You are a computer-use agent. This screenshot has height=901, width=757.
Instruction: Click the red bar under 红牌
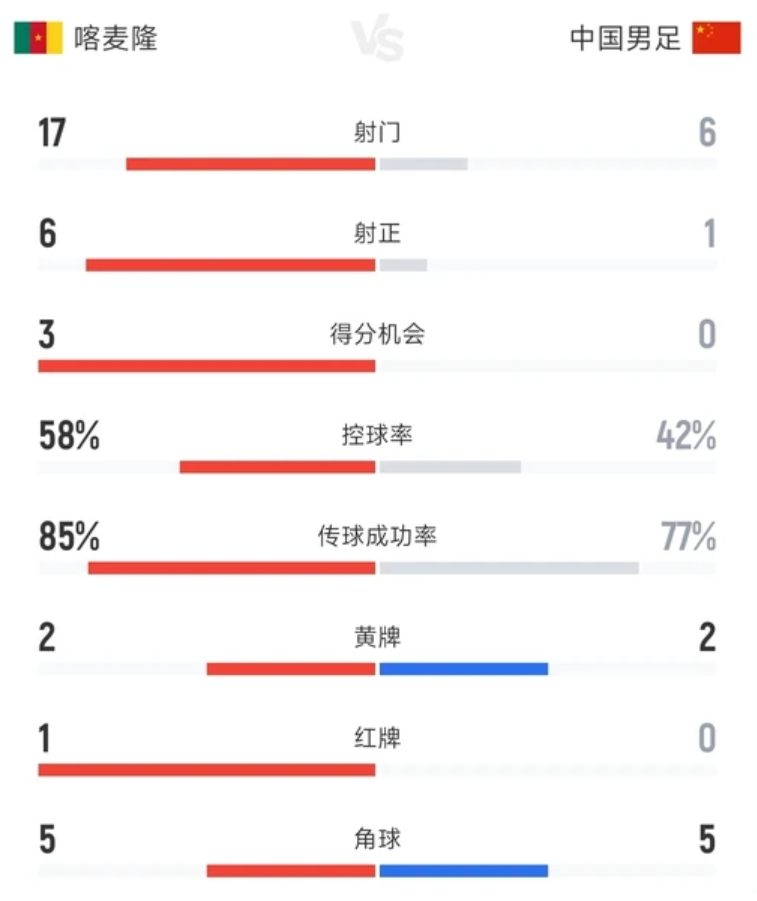[x=207, y=770]
